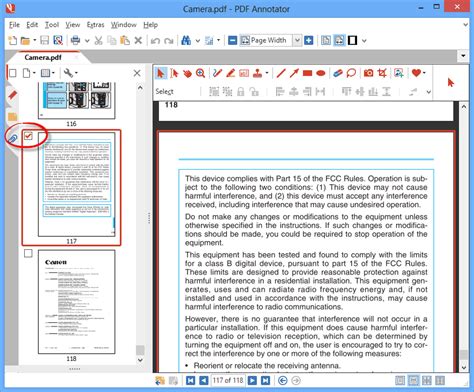Zoom in with the plus button
Screen dimensions: 474x392
point(309,41)
